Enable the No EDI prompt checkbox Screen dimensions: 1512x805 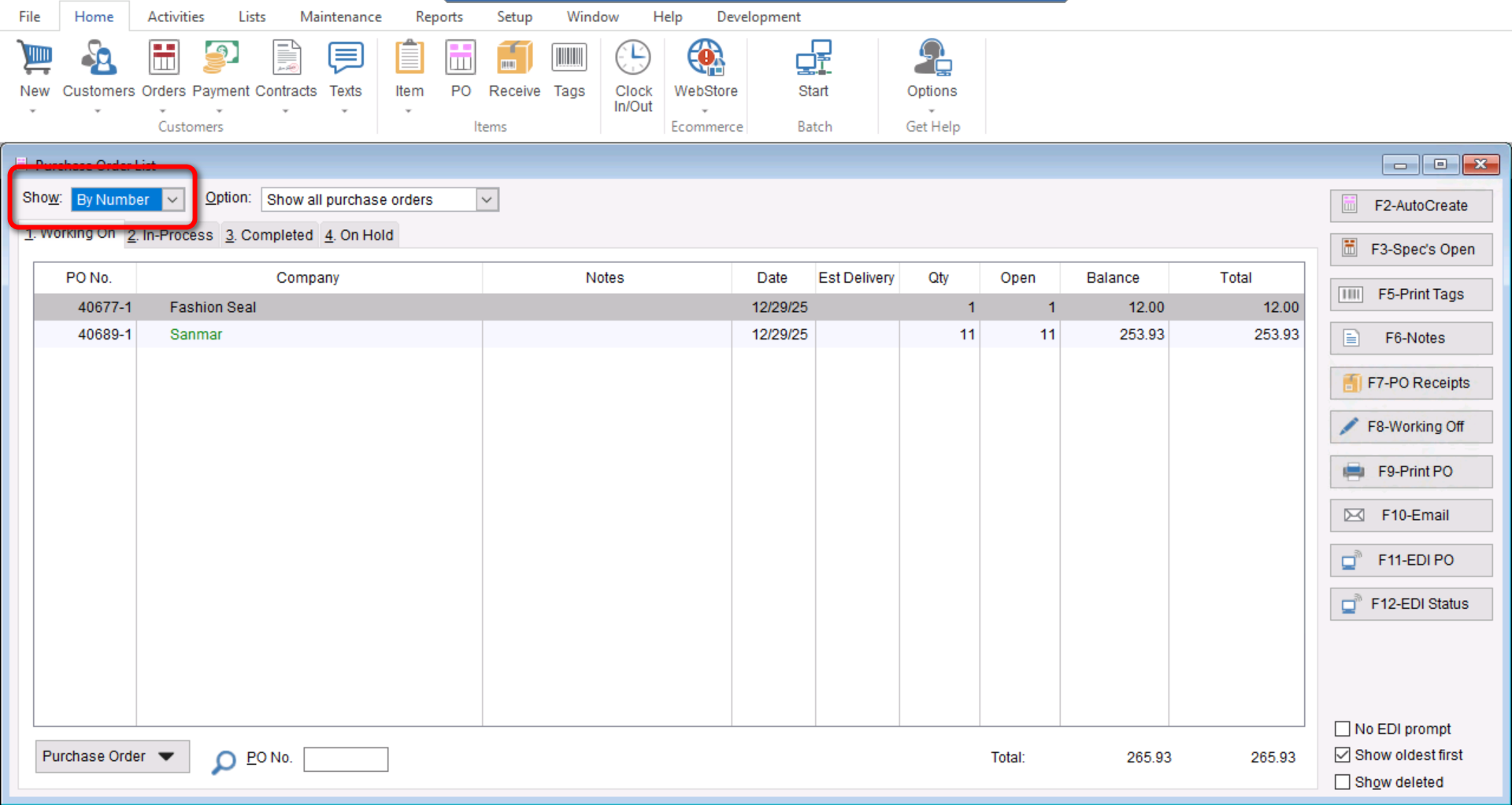tap(1343, 729)
